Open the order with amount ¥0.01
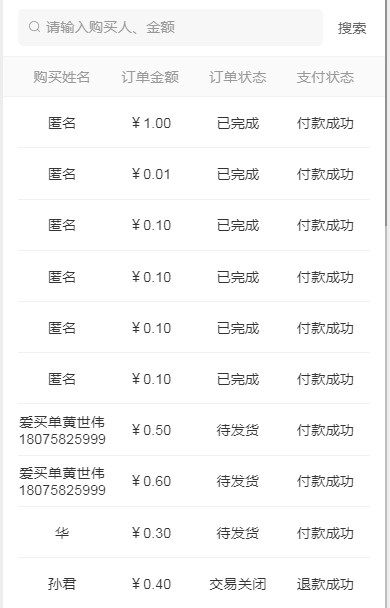The height and width of the screenshot is (608, 390). [x=194, y=174]
